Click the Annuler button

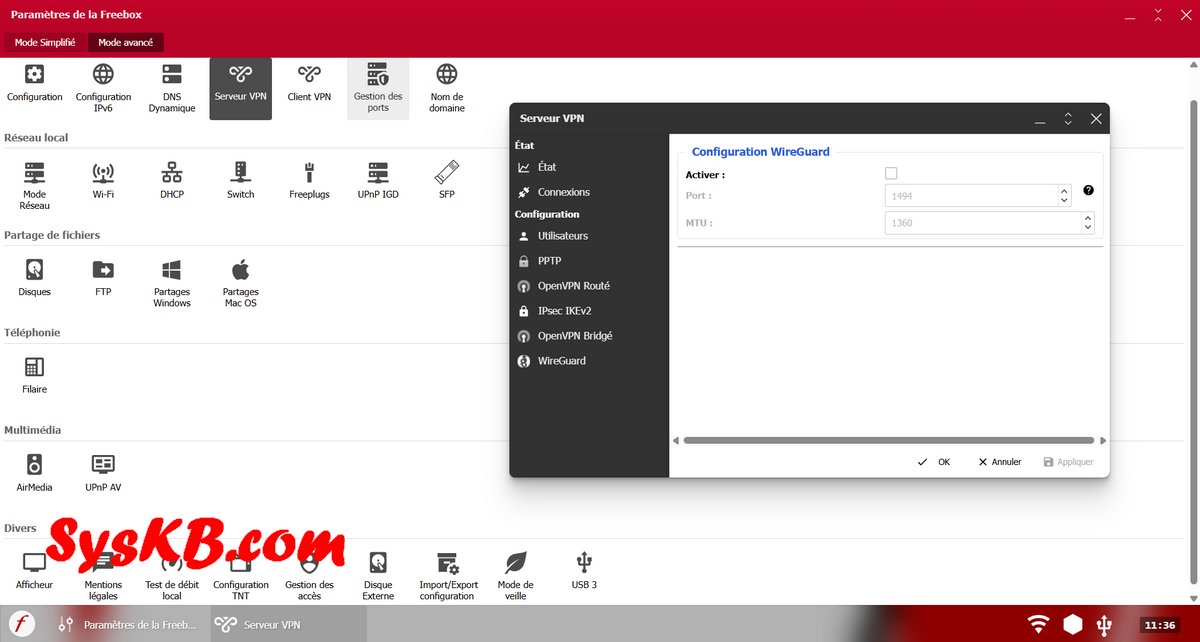coord(1000,462)
